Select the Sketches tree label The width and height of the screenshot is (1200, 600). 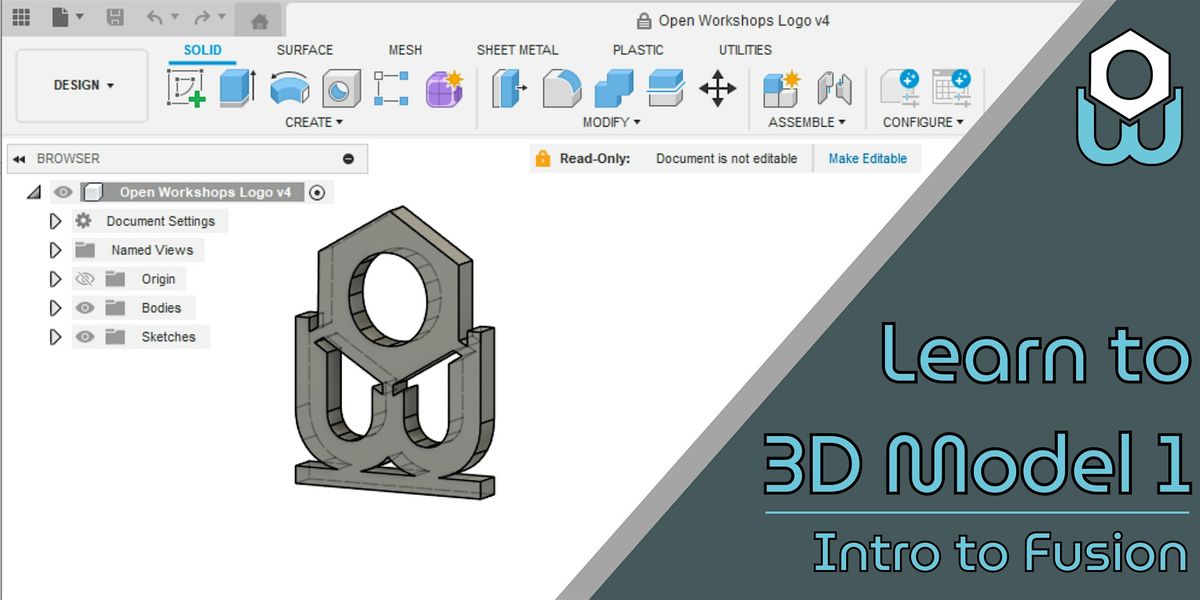[x=168, y=337]
